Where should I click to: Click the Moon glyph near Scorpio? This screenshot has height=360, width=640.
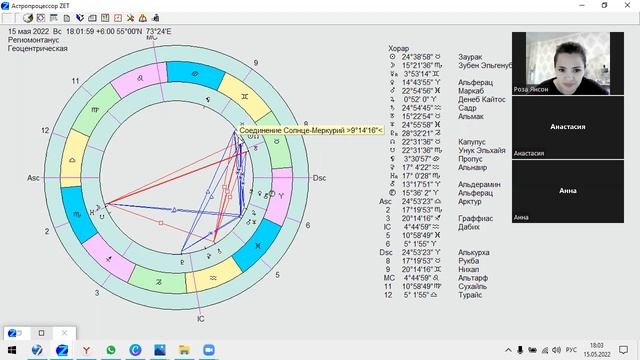click(x=98, y=207)
